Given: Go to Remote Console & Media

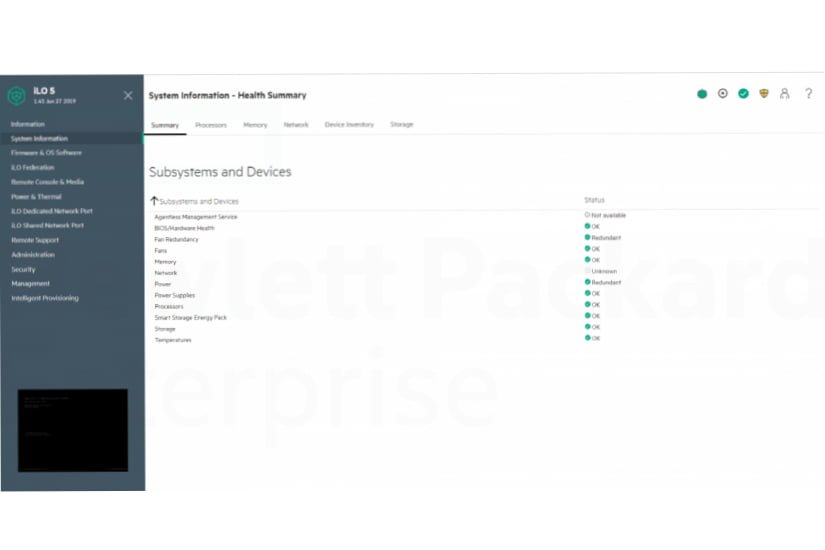Looking at the screenshot, I should [47, 182].
